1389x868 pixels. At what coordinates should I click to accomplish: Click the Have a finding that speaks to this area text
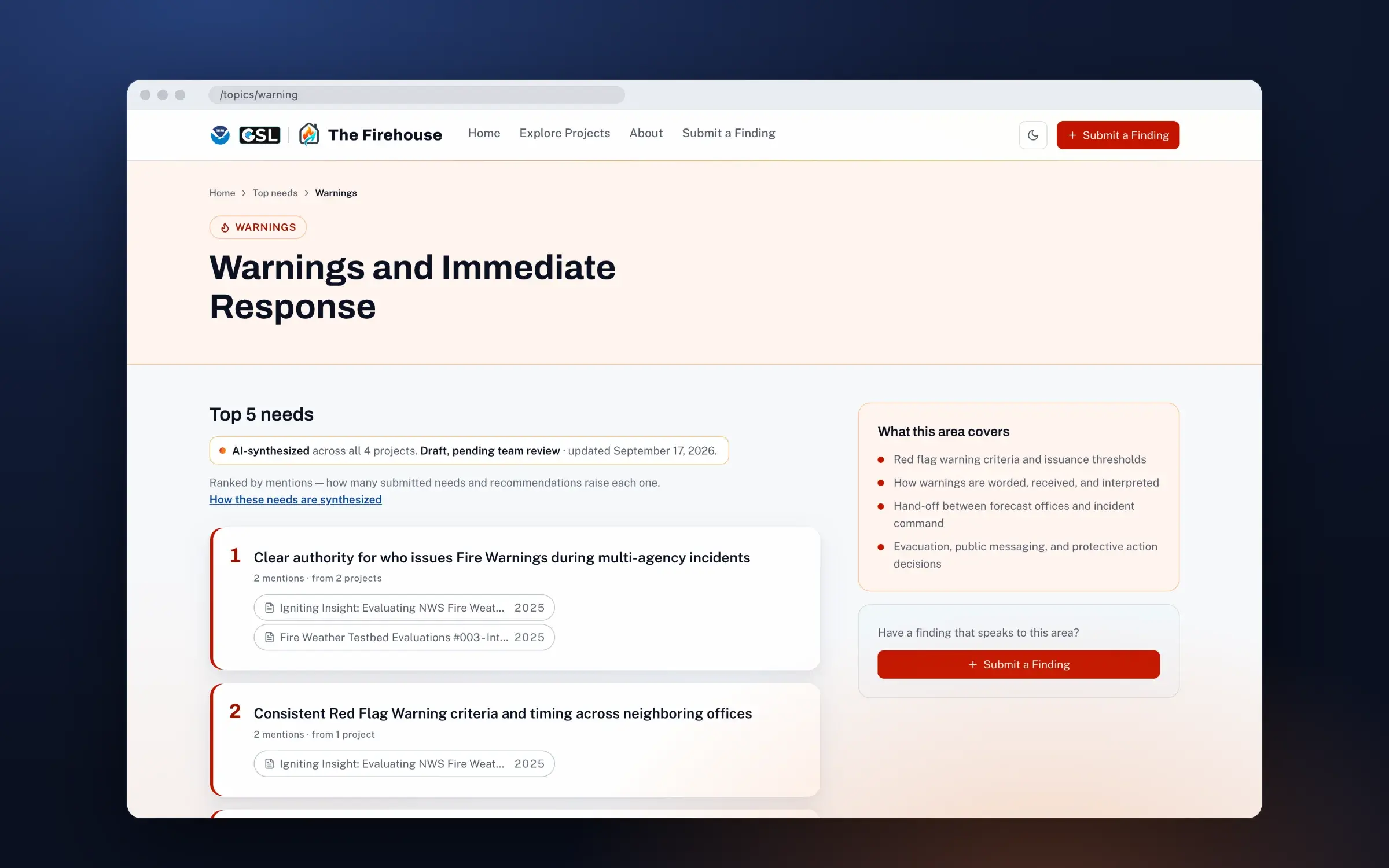point(978,632)
